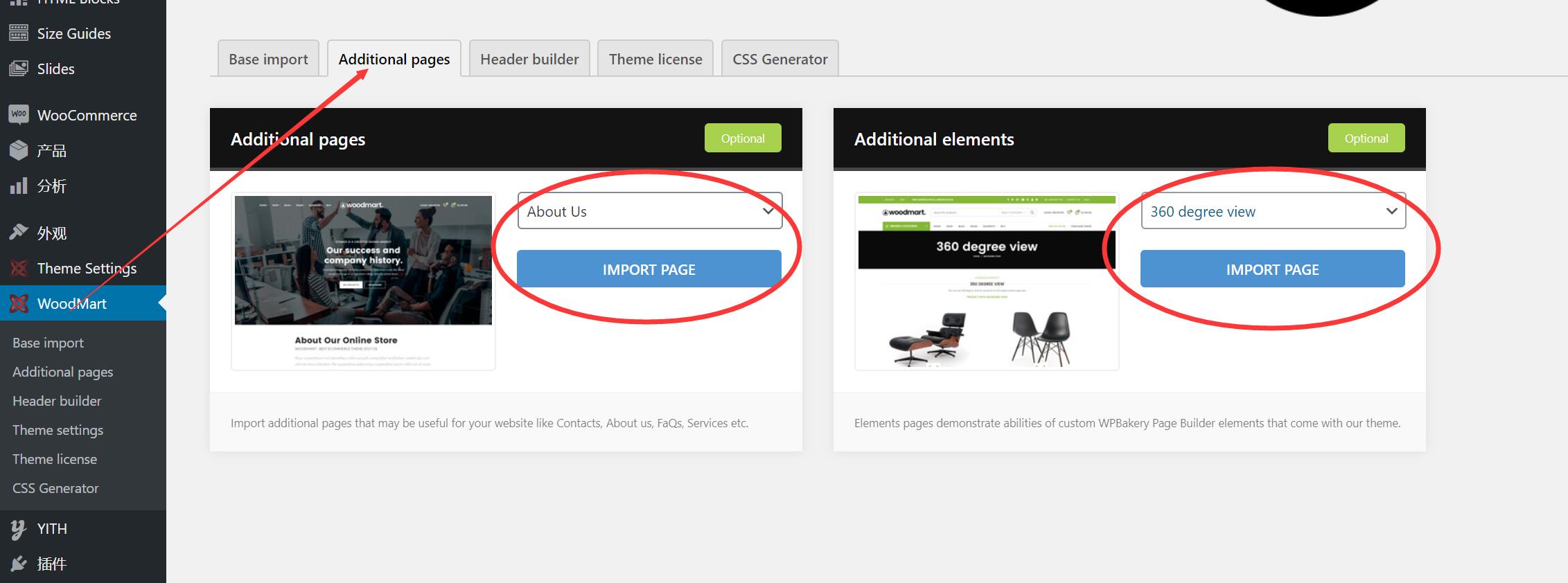
Task: Expand the 360 degree view dropdown
Action: click(1273, 211)
